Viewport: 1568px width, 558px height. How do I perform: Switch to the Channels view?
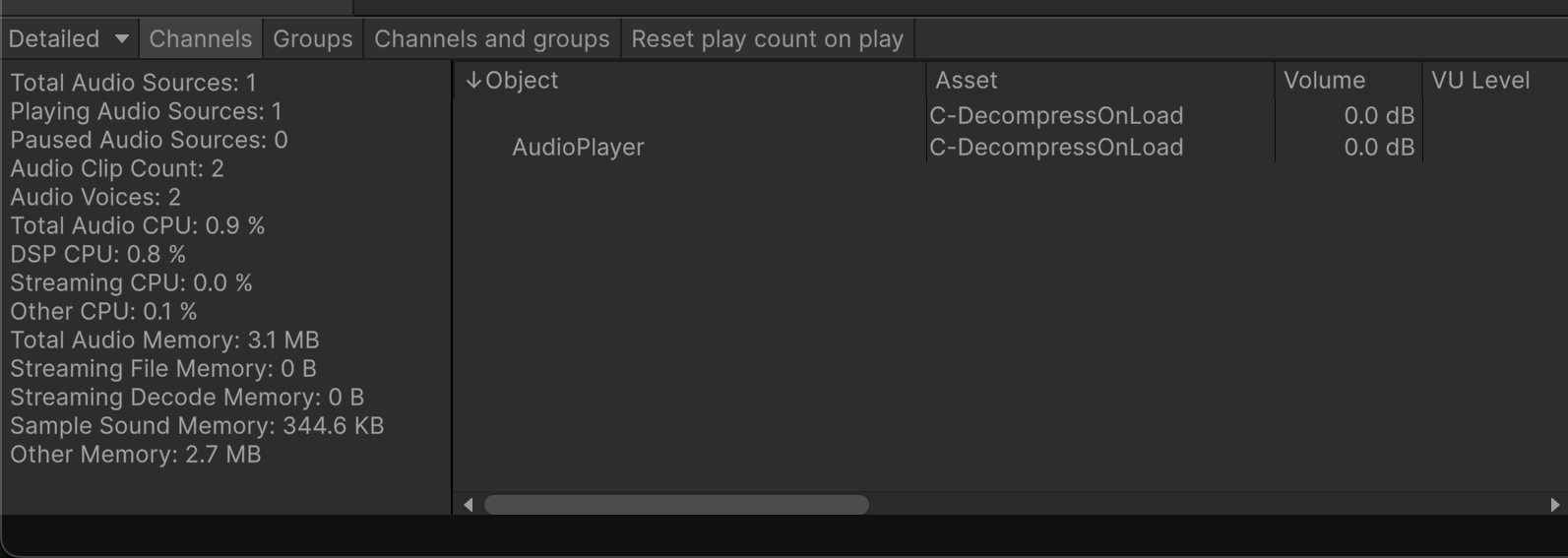click(x=201, y=39)
